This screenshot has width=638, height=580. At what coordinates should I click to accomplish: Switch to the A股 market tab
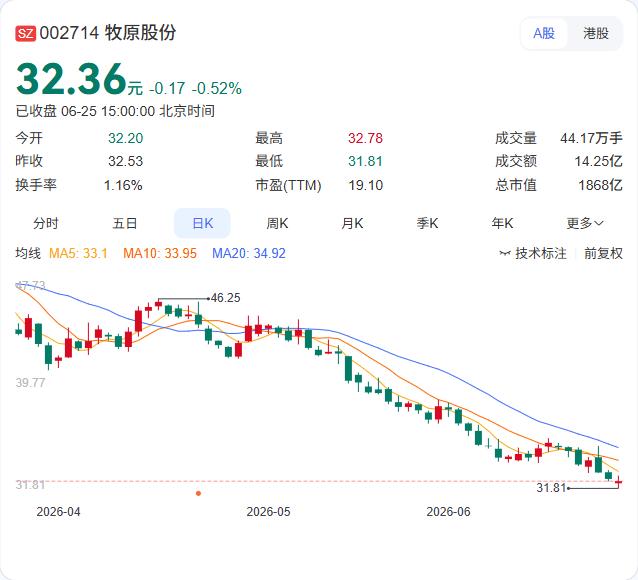pyautogui.click(x=544, y=33)
